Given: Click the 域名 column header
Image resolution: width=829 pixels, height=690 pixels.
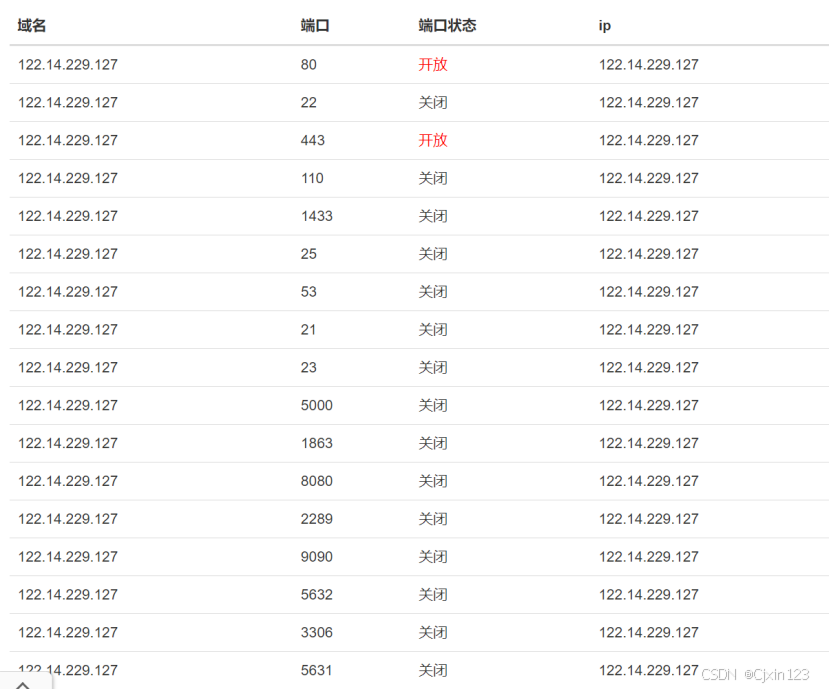Looking at the screenshot, I should [x=32, y=25].
